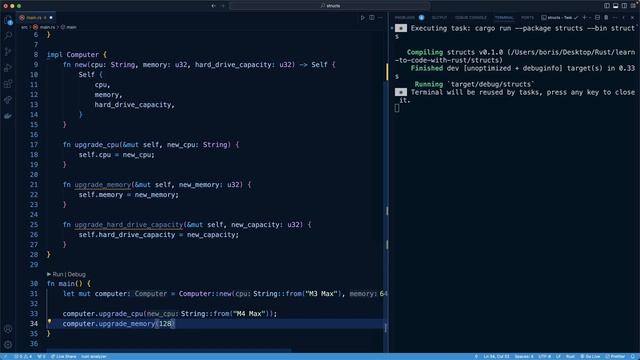Switch to the Ports tab
640x360 pixels.
point(527,18)
